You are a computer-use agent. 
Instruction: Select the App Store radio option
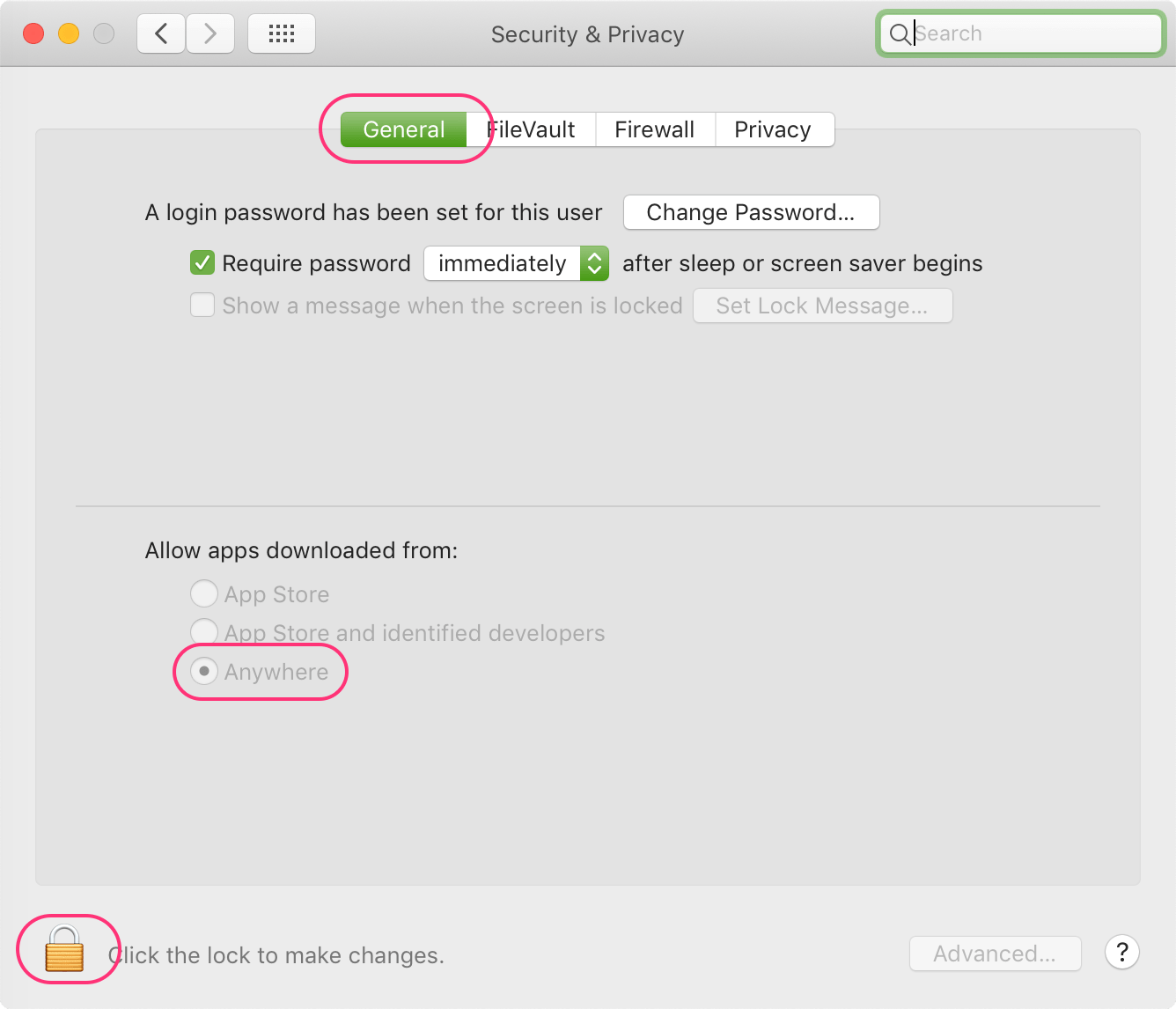204,593
